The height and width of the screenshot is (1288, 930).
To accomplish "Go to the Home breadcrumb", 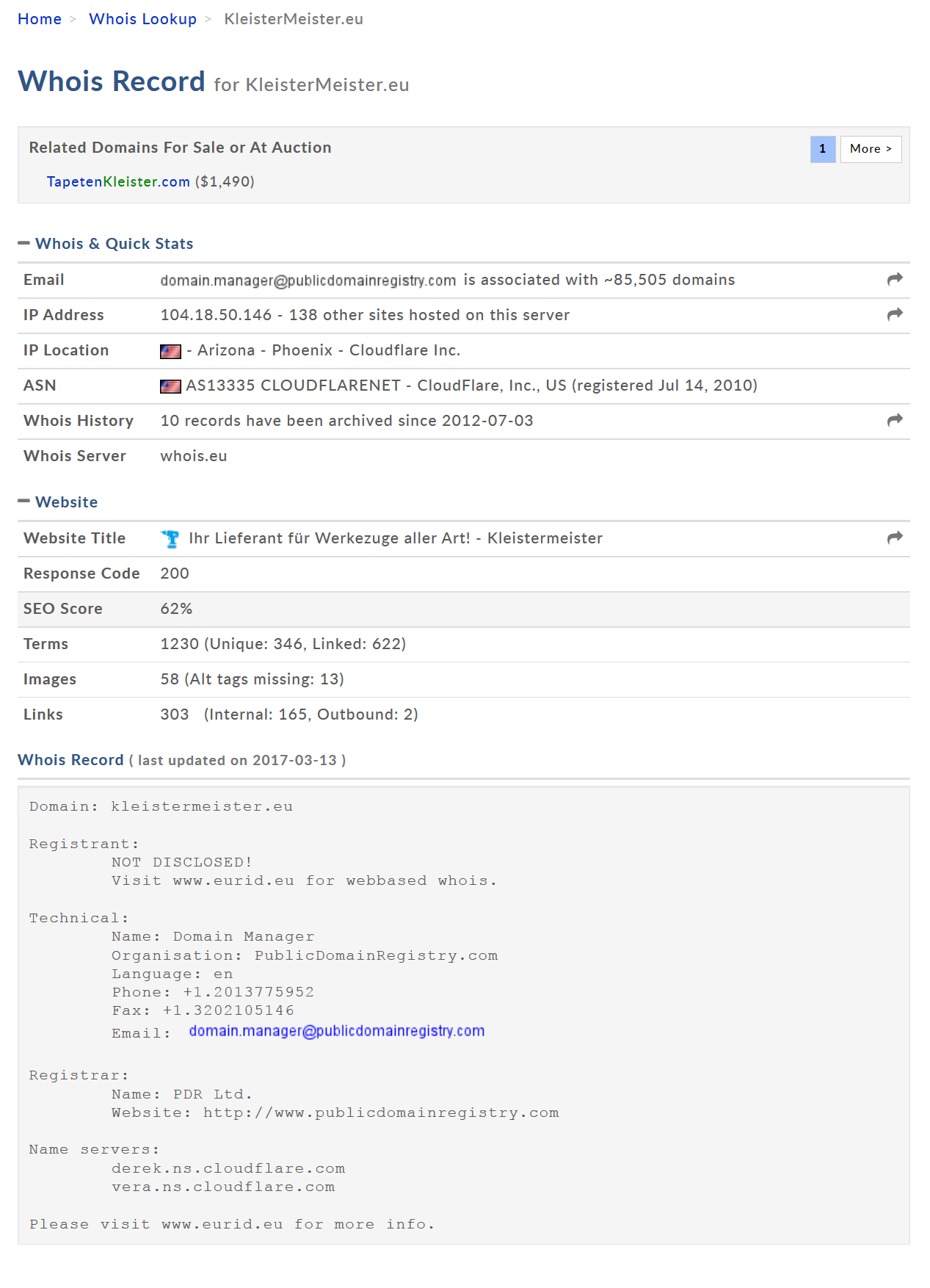I will 40,19.
